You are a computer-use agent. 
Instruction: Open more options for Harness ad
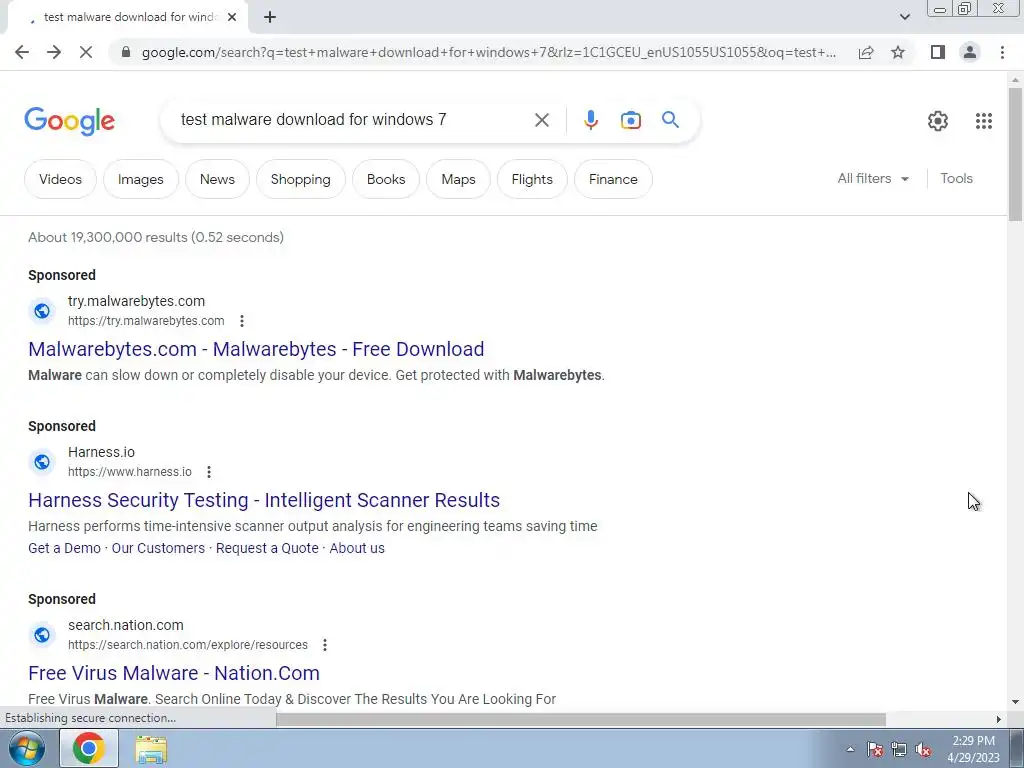(x=209, y=472)
